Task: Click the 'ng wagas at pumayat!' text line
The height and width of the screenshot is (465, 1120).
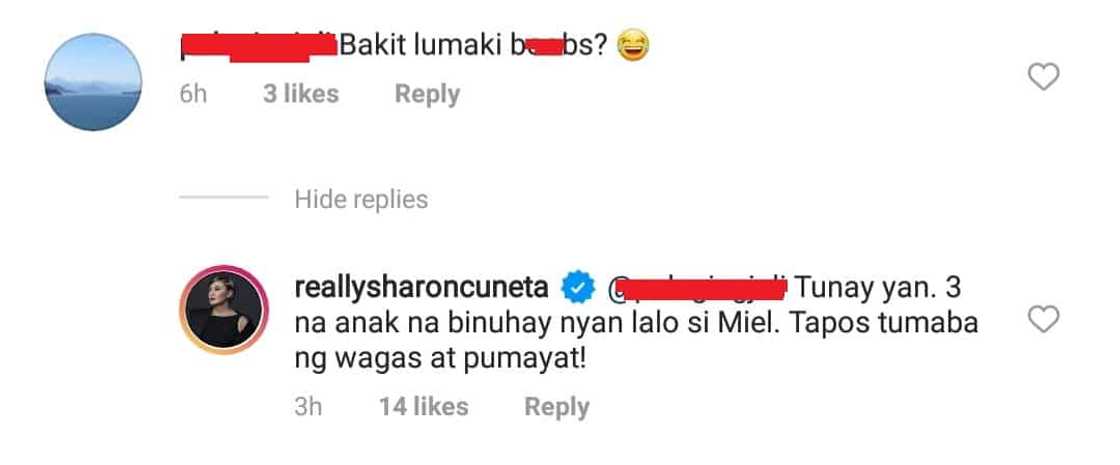Action: tap(440, 359)
